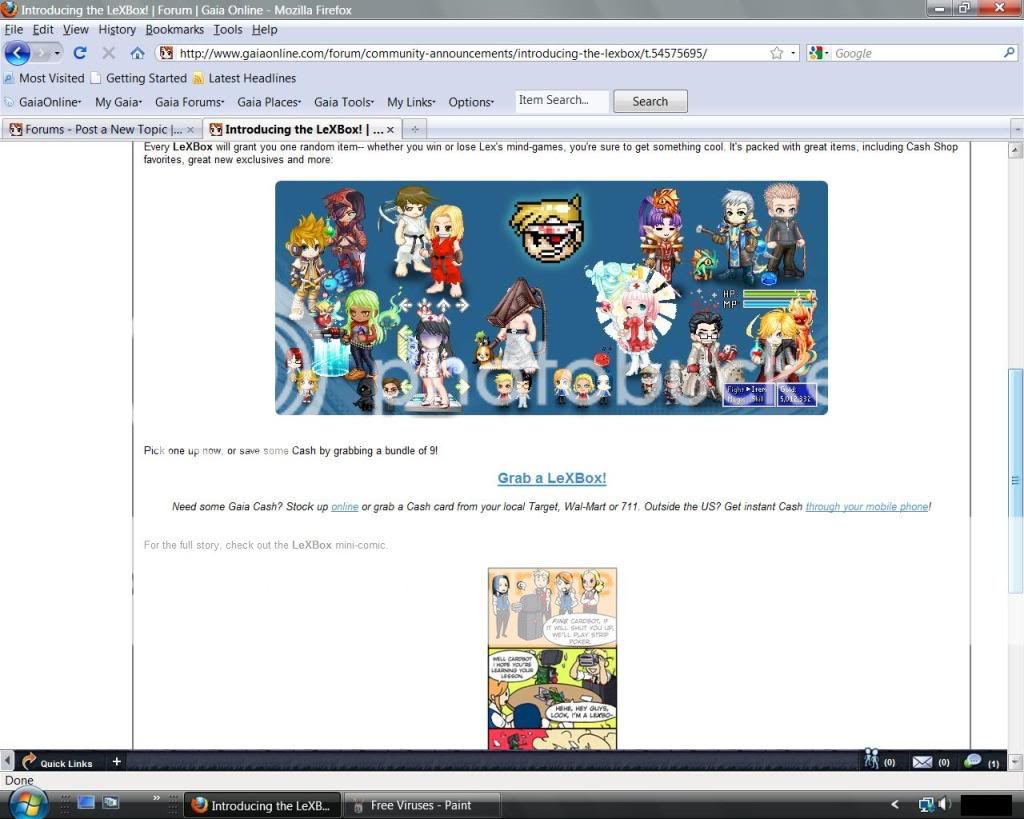Open a new tab with plus button

click(x=415, y=129)
